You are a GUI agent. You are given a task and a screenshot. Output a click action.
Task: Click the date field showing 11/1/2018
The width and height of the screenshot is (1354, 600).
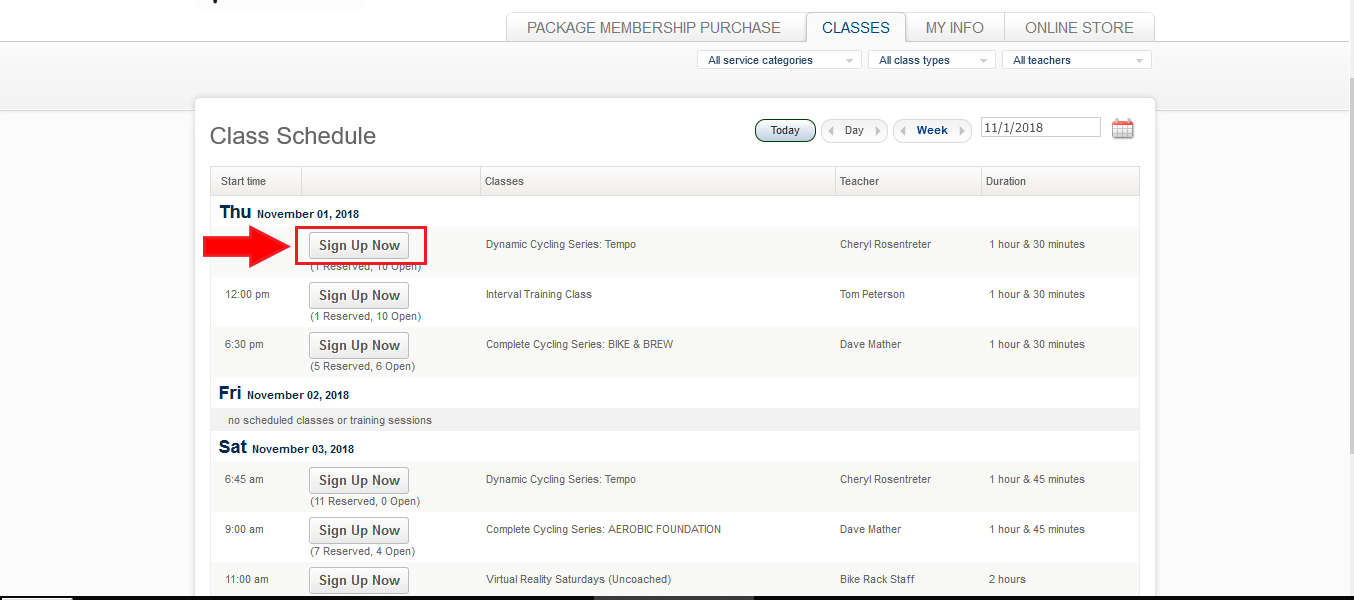click(x=1040, y=128)
